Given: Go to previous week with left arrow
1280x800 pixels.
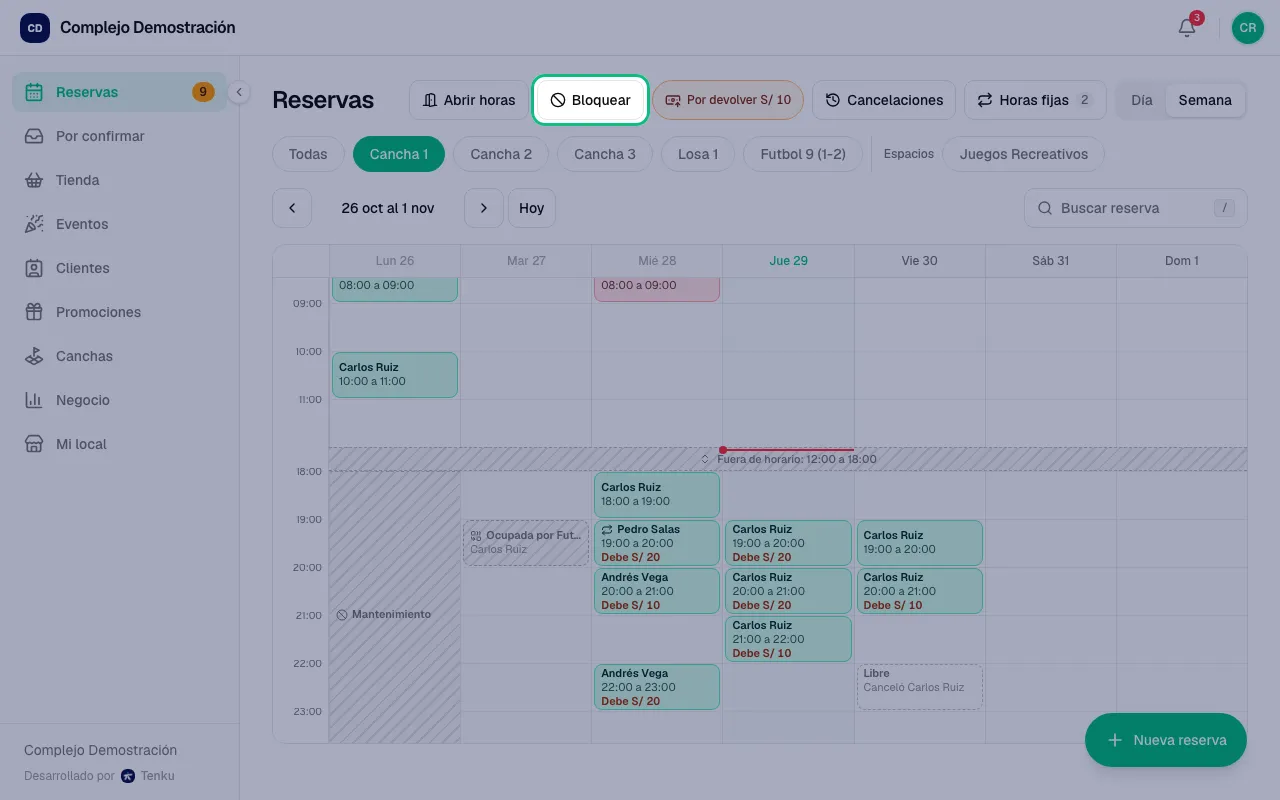Looking at the screenshot, I should (x=292, y=208).
